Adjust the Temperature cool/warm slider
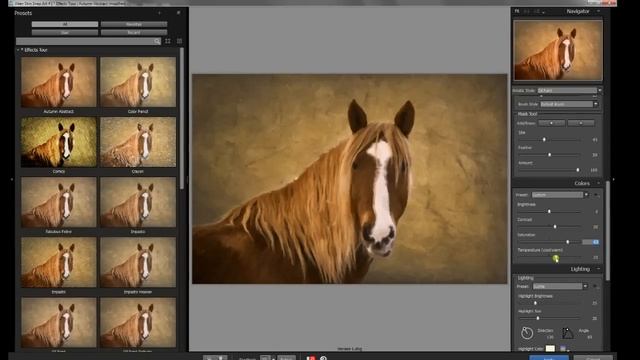This screenshot has width=640, height=360. 556,258
